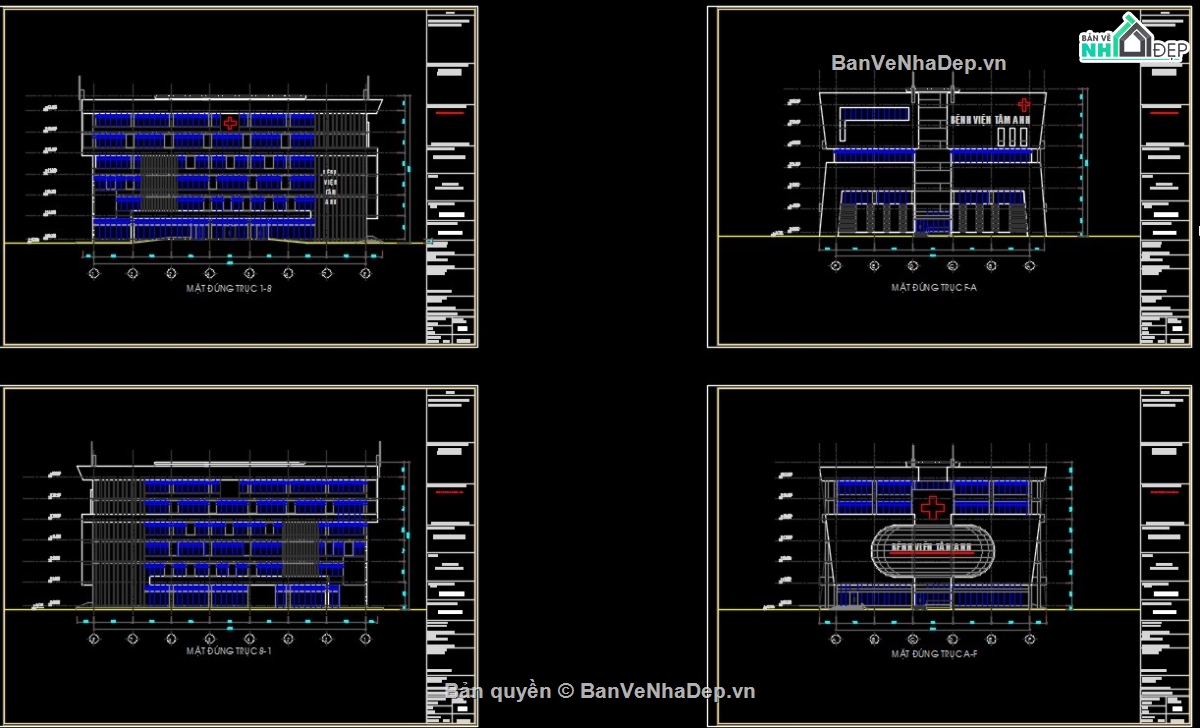Select the MẶT ĐỨNG TRỤC F-A title
Screen dimensions: 1200x728
933,287
